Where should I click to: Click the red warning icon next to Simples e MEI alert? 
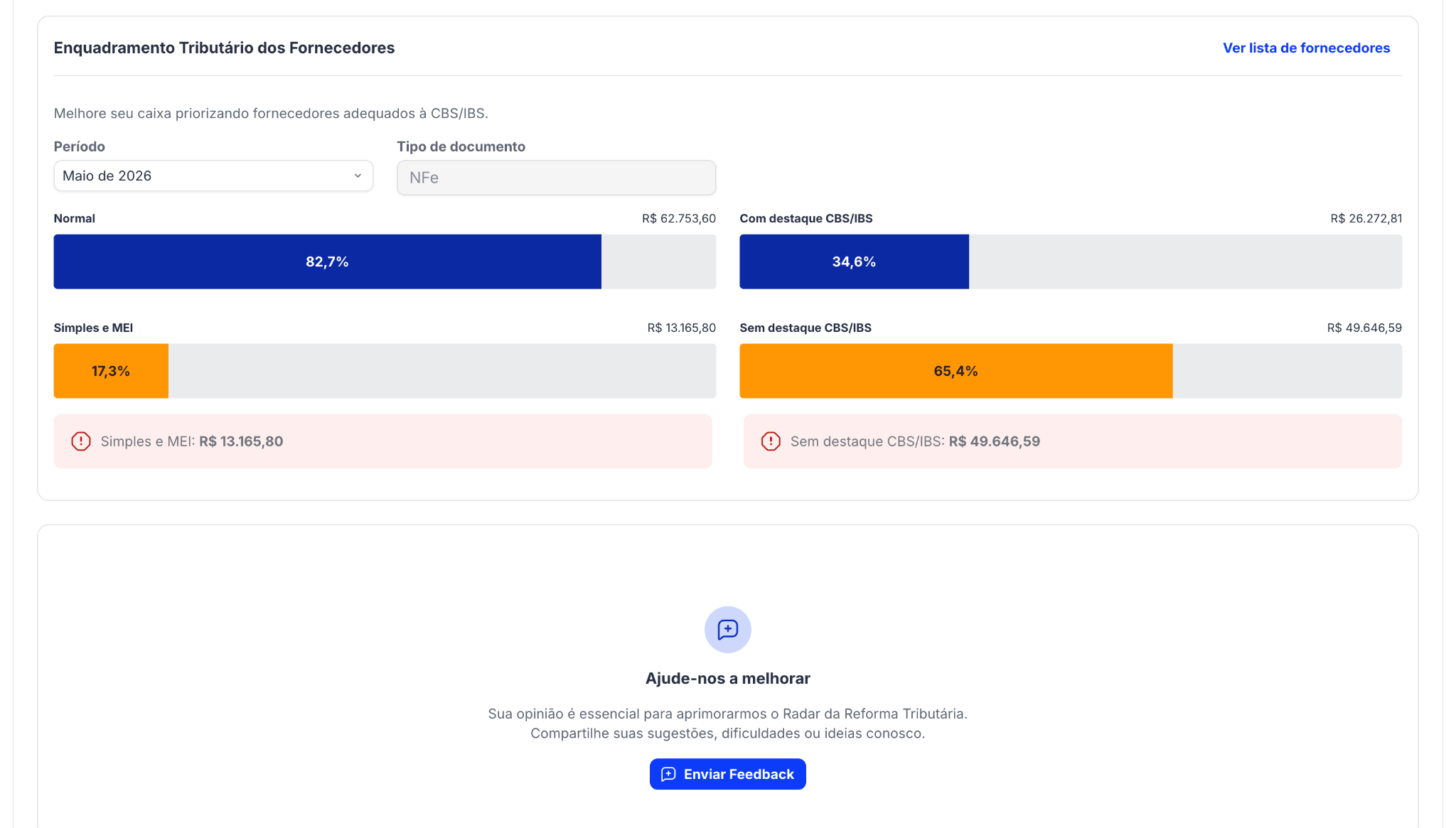81,441
